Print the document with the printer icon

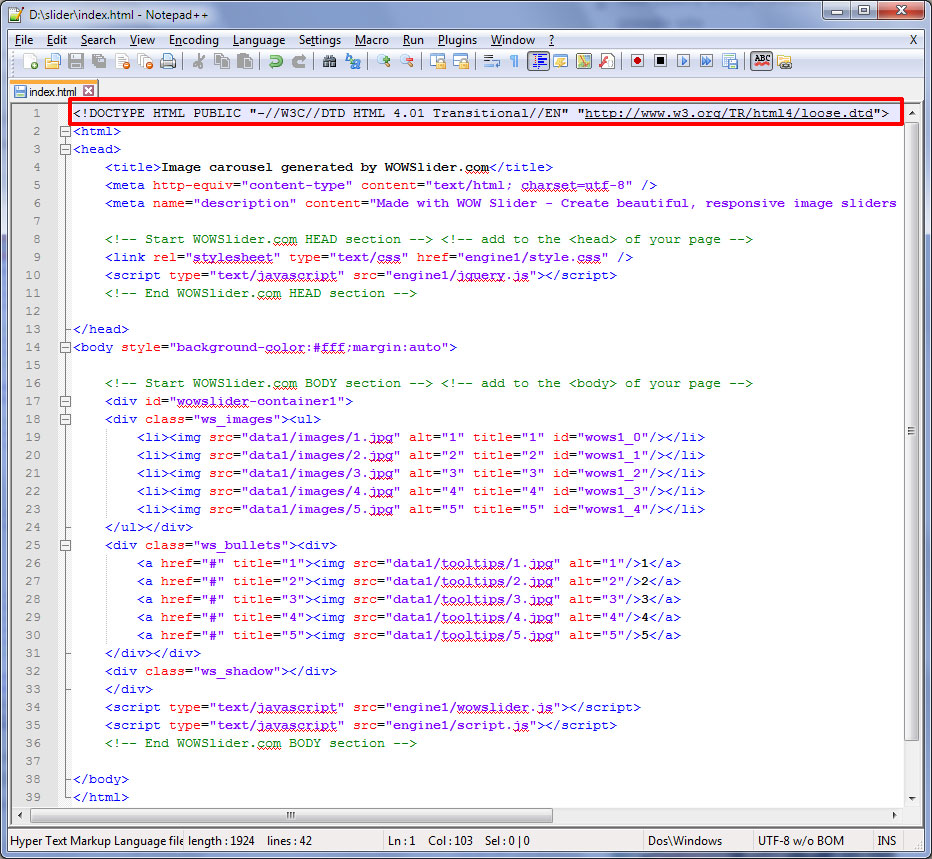coord(168,61)
